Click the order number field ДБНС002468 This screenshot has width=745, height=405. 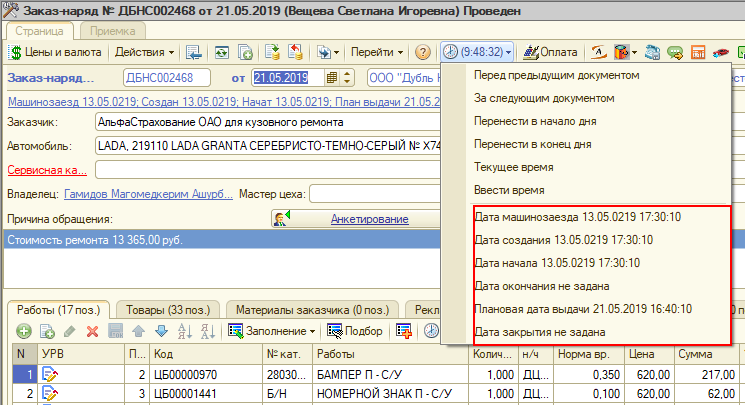point(165,77)
